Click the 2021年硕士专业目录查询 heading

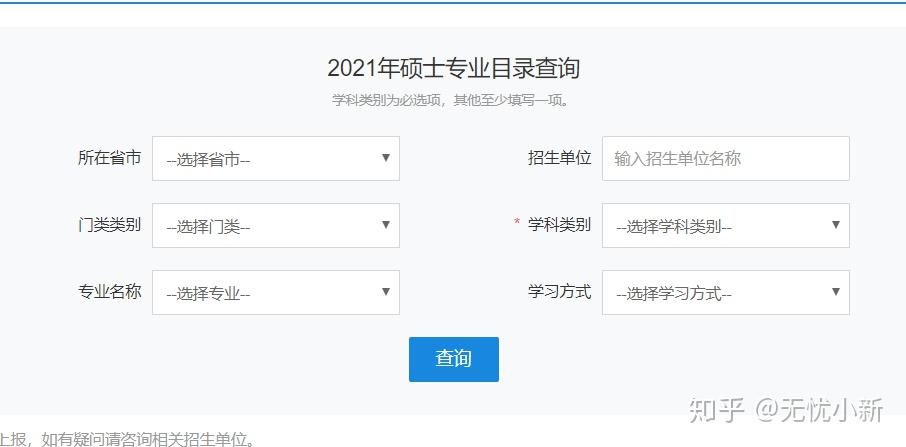tap(453, 68)
